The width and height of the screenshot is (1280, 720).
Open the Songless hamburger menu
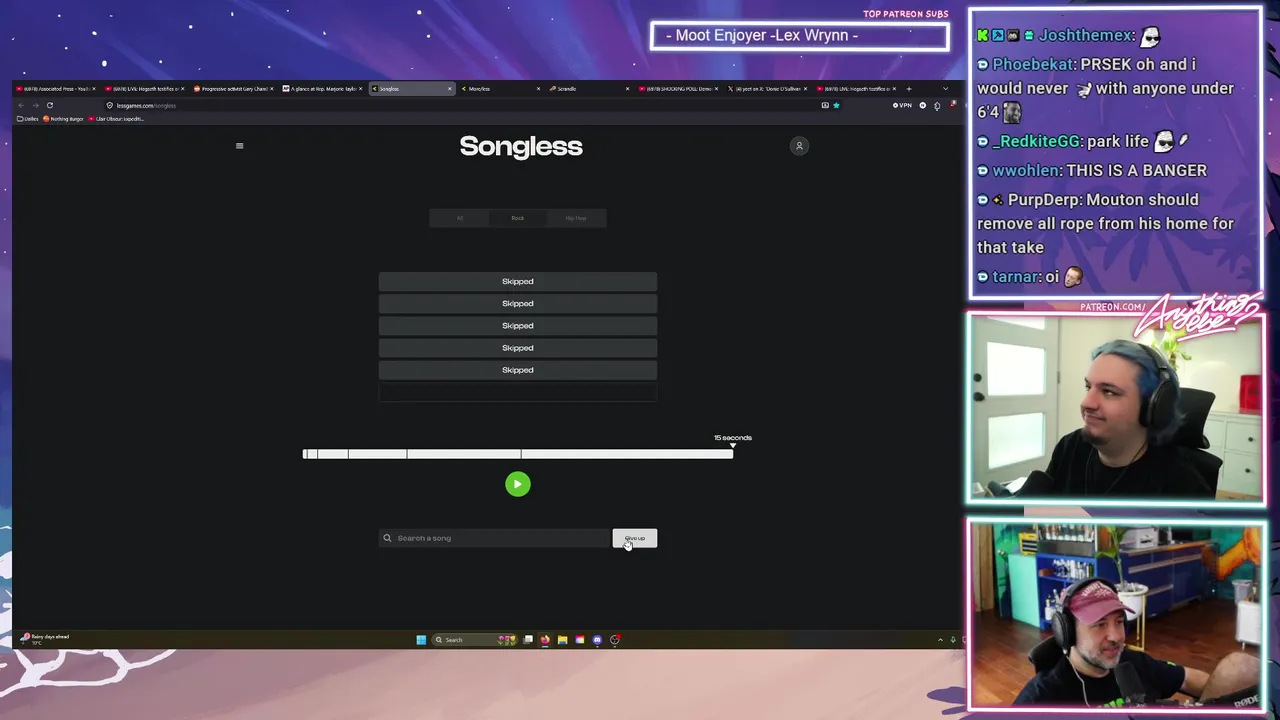point(239,146)
